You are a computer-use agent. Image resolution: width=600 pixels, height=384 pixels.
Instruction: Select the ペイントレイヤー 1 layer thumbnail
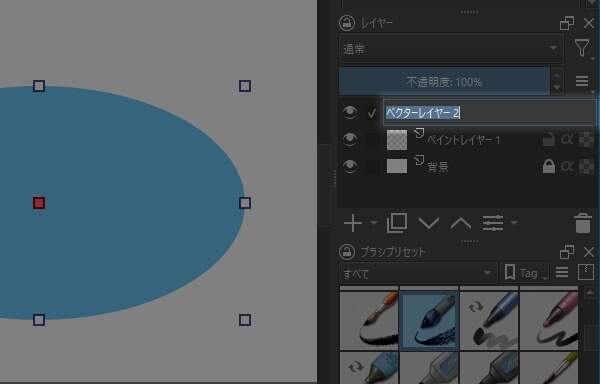pos(397,140)
